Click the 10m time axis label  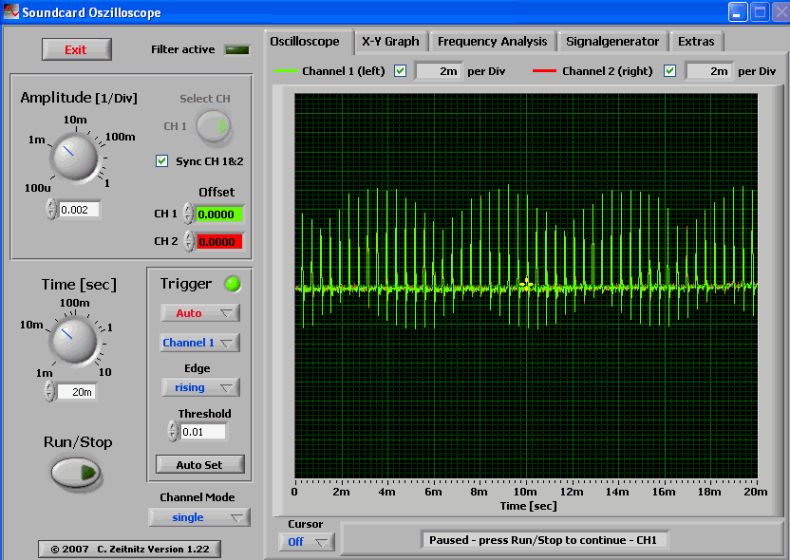525,492
